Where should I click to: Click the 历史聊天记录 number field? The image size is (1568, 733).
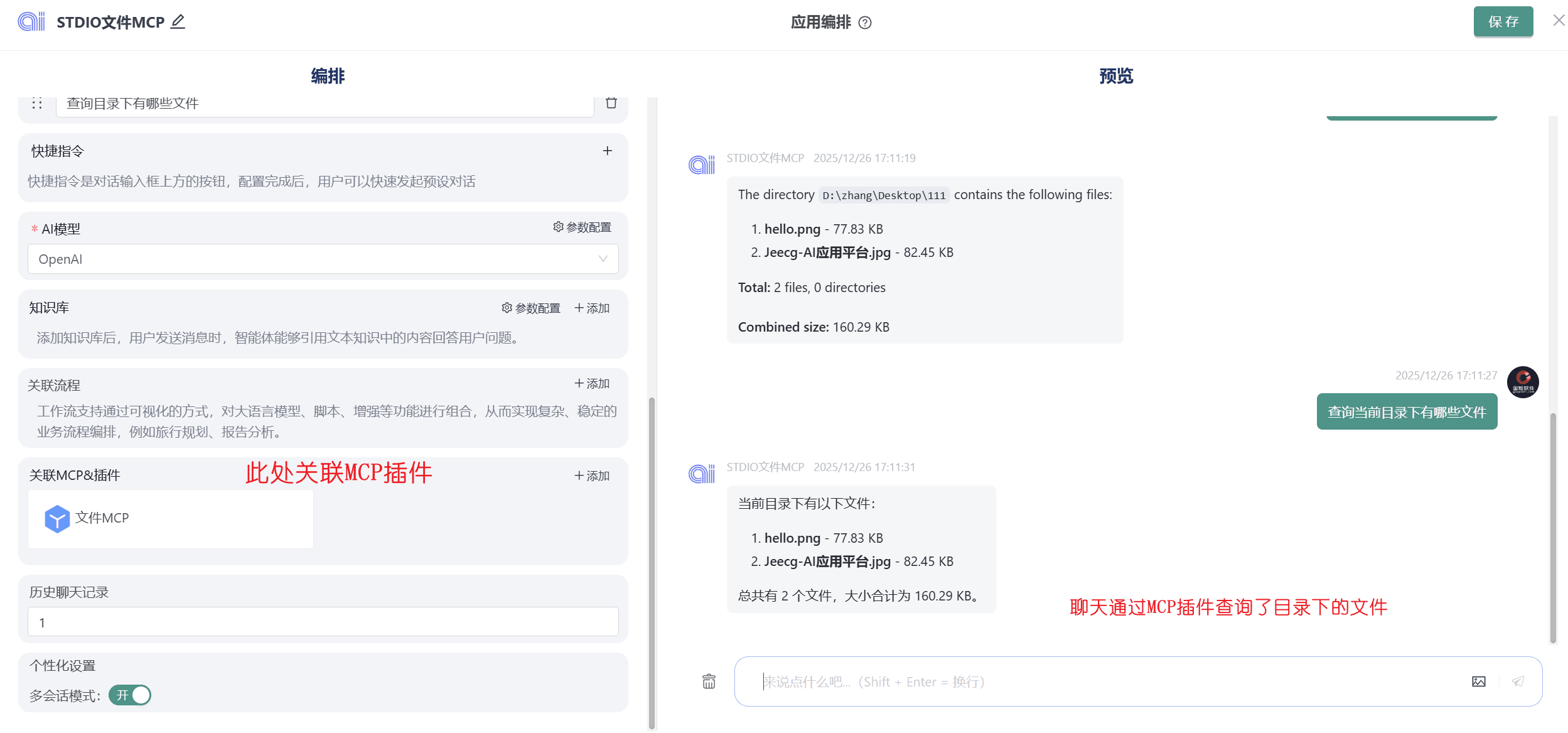point(323,622)
